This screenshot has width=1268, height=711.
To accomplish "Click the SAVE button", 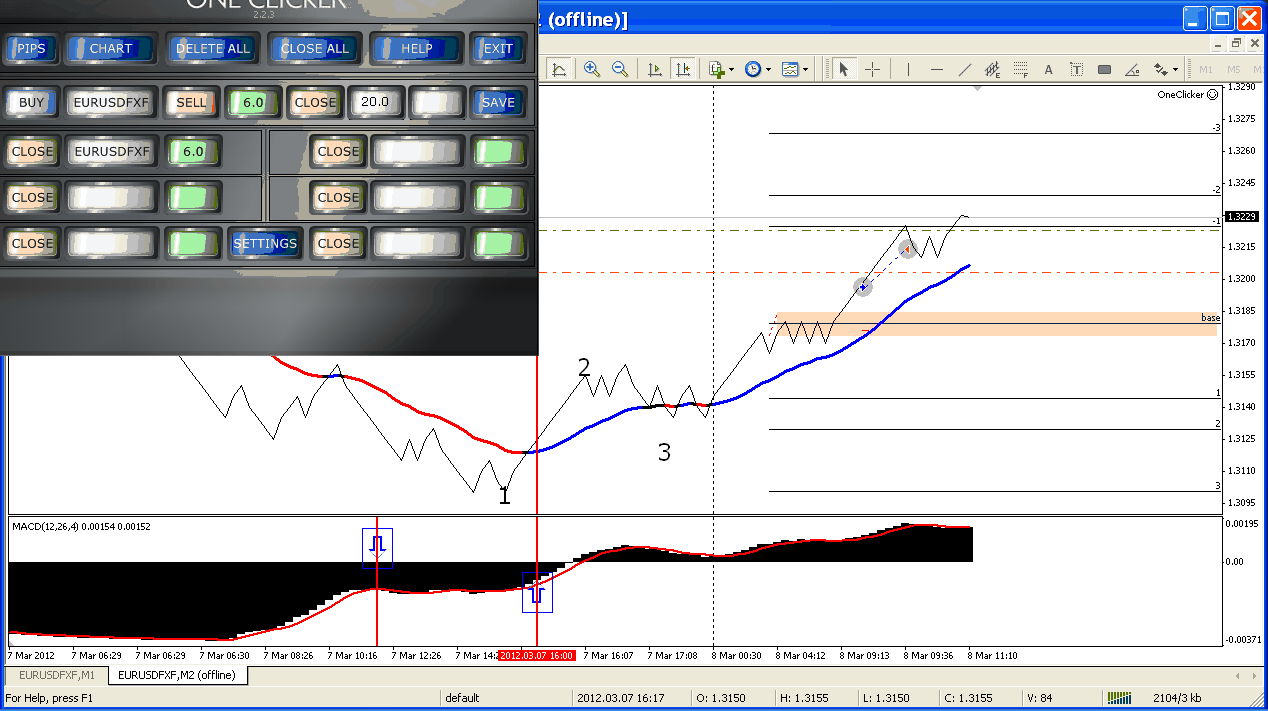I will (x=498, y=102).
